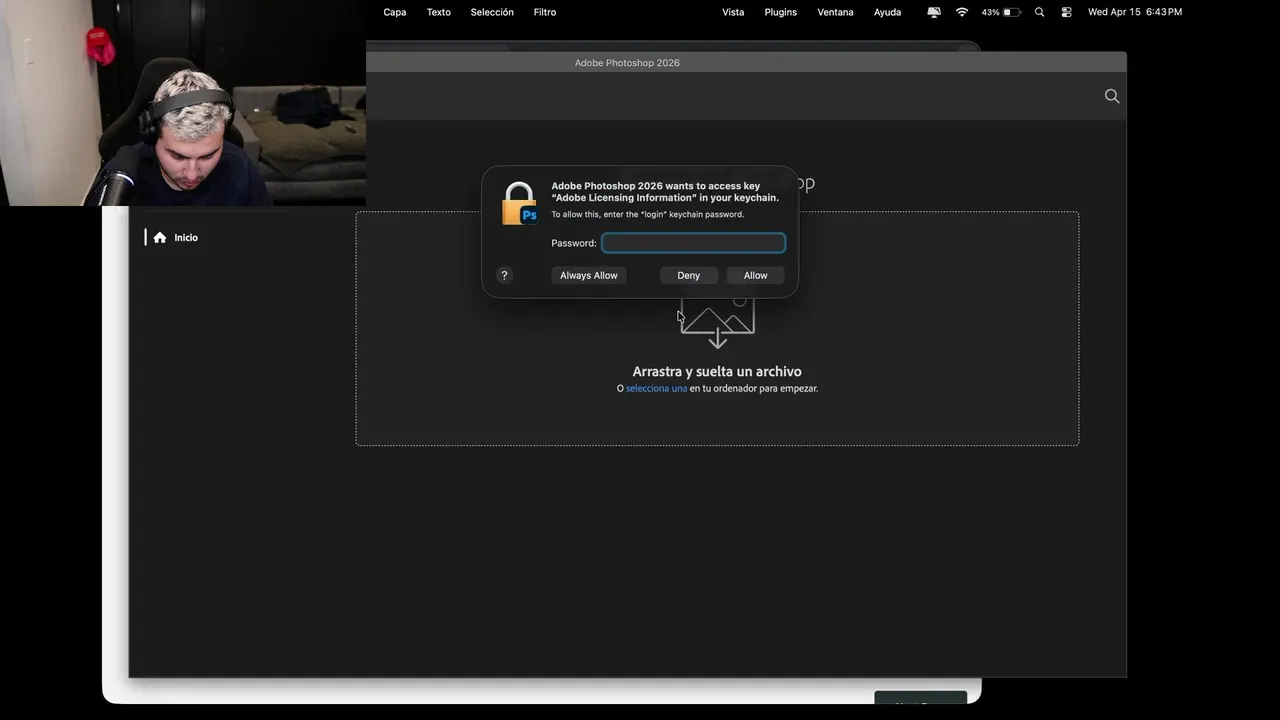Open the Ayuda menu
This screenshot has height=720, width=1280.
coord(887,12)
